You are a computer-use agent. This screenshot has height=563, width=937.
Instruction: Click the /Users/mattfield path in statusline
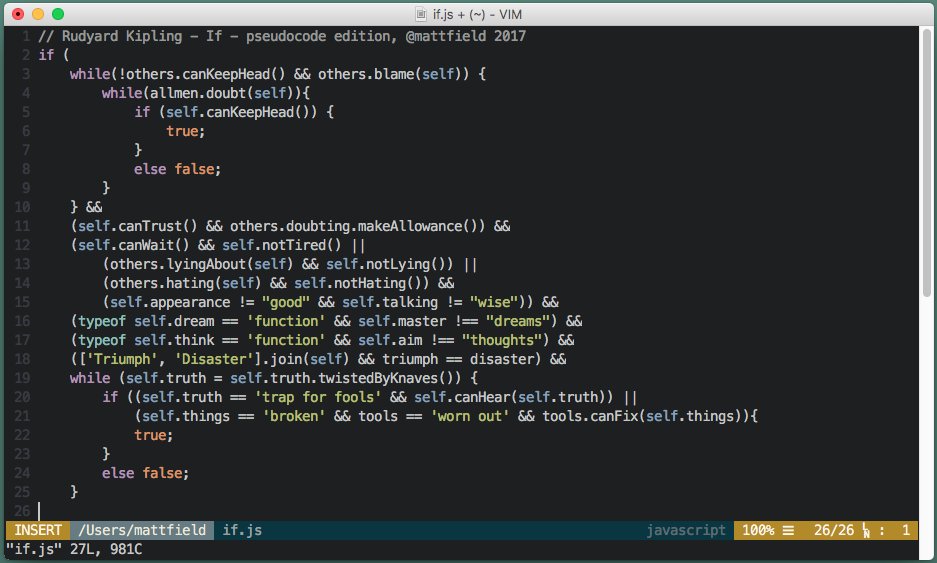142,530
